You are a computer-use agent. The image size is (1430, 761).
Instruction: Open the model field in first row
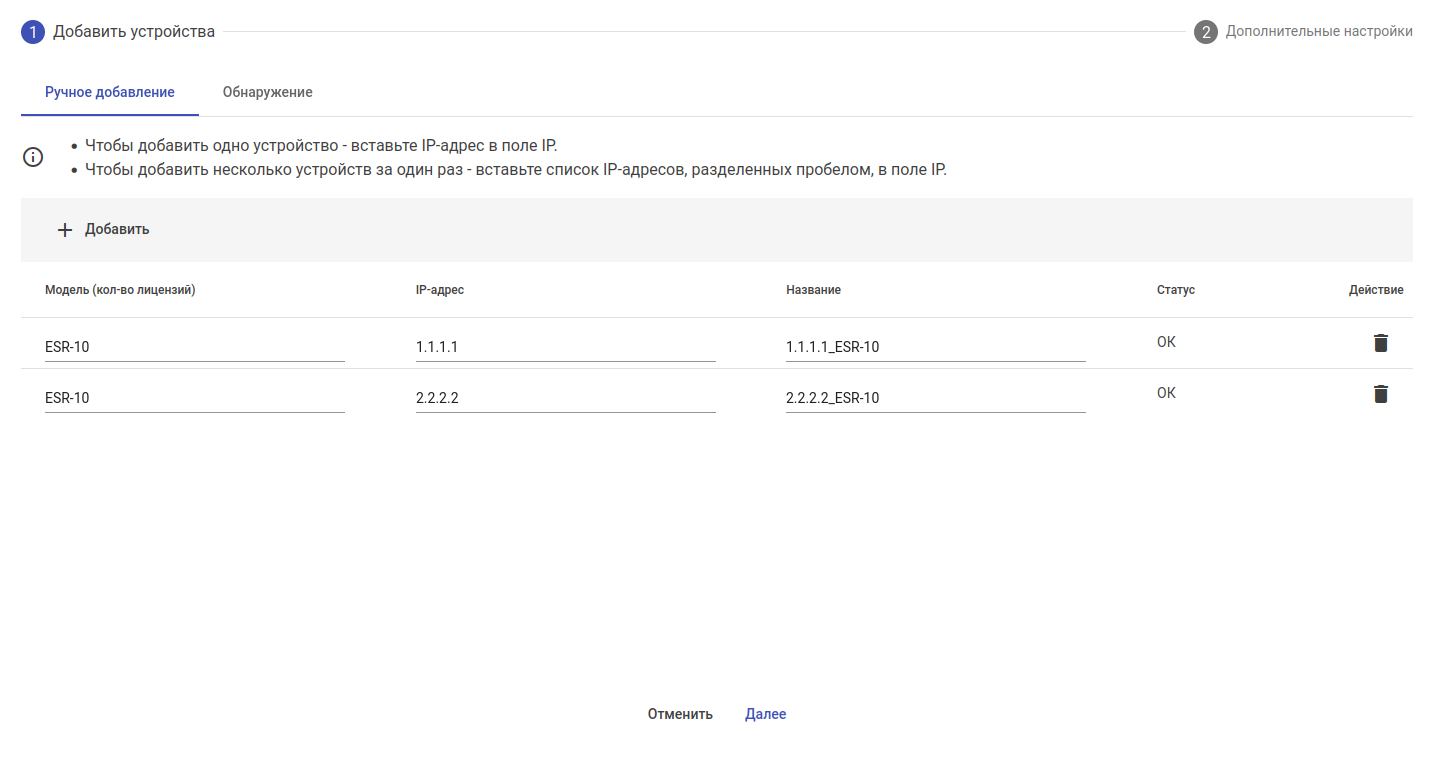pyautogui.click(x=195, y=347)
